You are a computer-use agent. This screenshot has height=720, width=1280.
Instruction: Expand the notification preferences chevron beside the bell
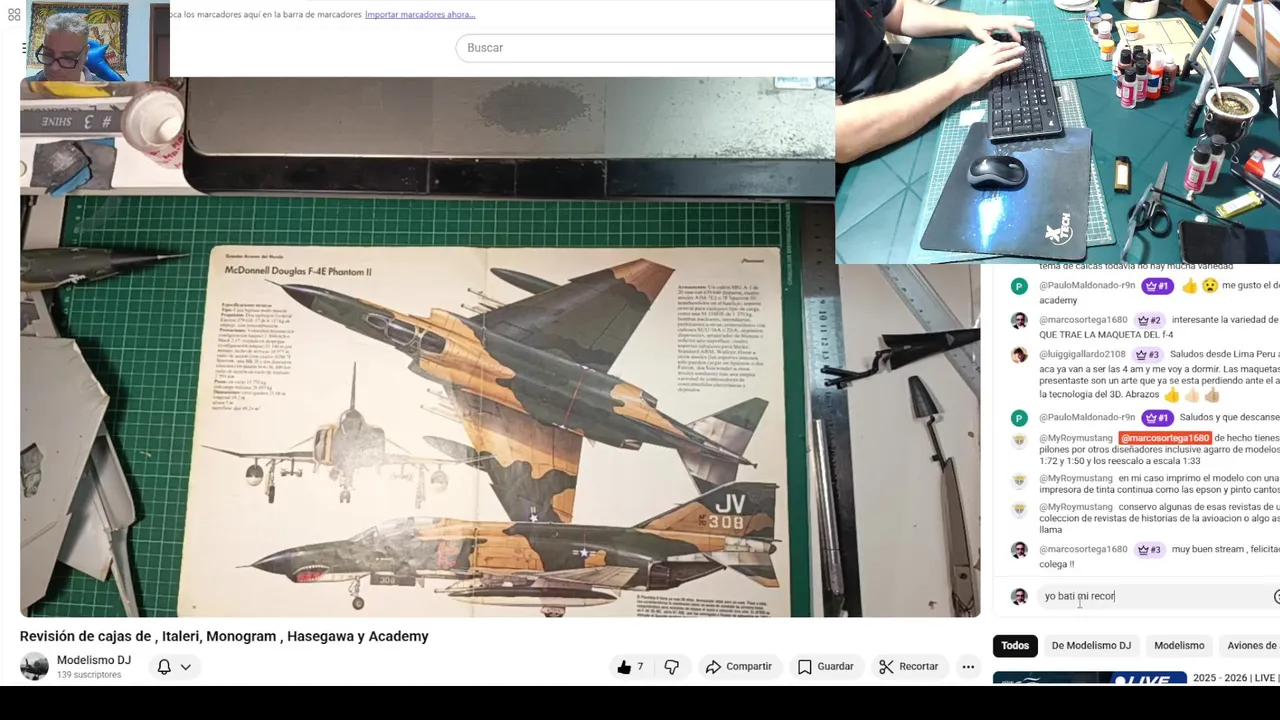[186, 667]
